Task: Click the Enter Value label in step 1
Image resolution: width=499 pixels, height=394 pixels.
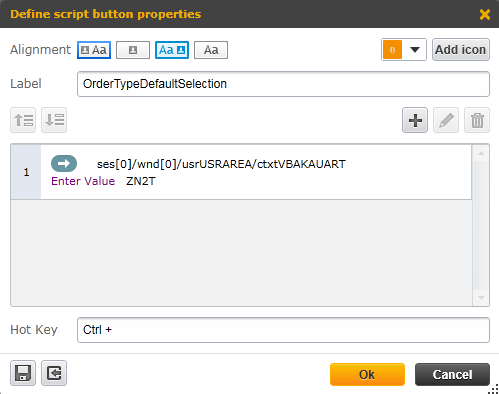Action: (x=83, y=181)
